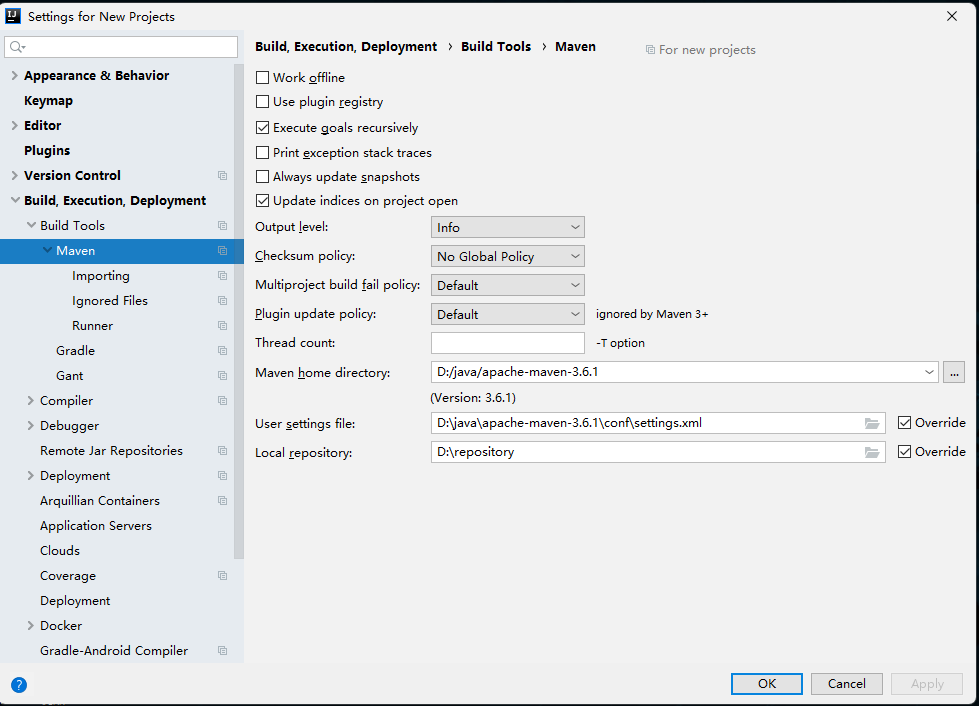The image size is (979, 706).
Task: Click into the Thread count field
Action: click(x=508, y=343)
